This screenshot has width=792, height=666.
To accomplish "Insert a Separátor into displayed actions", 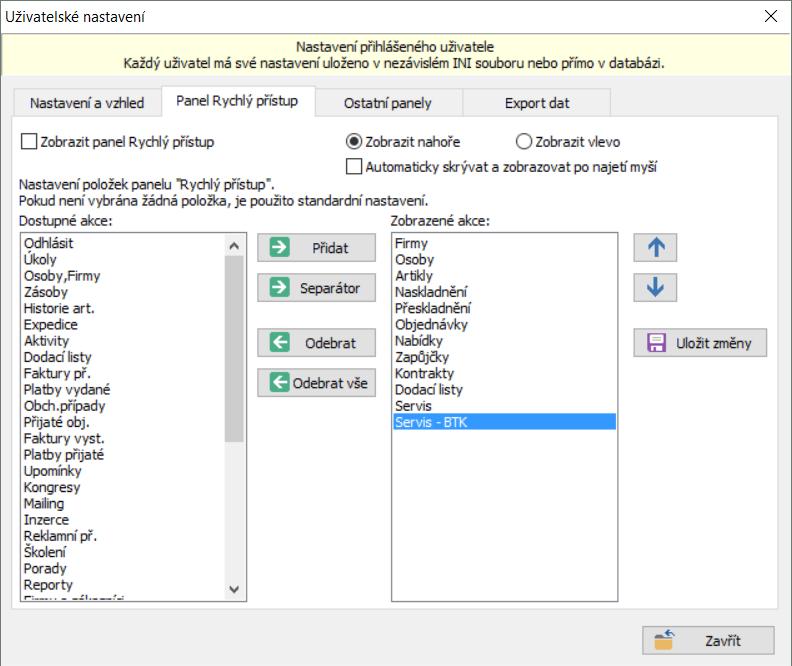I will (316, 288).
